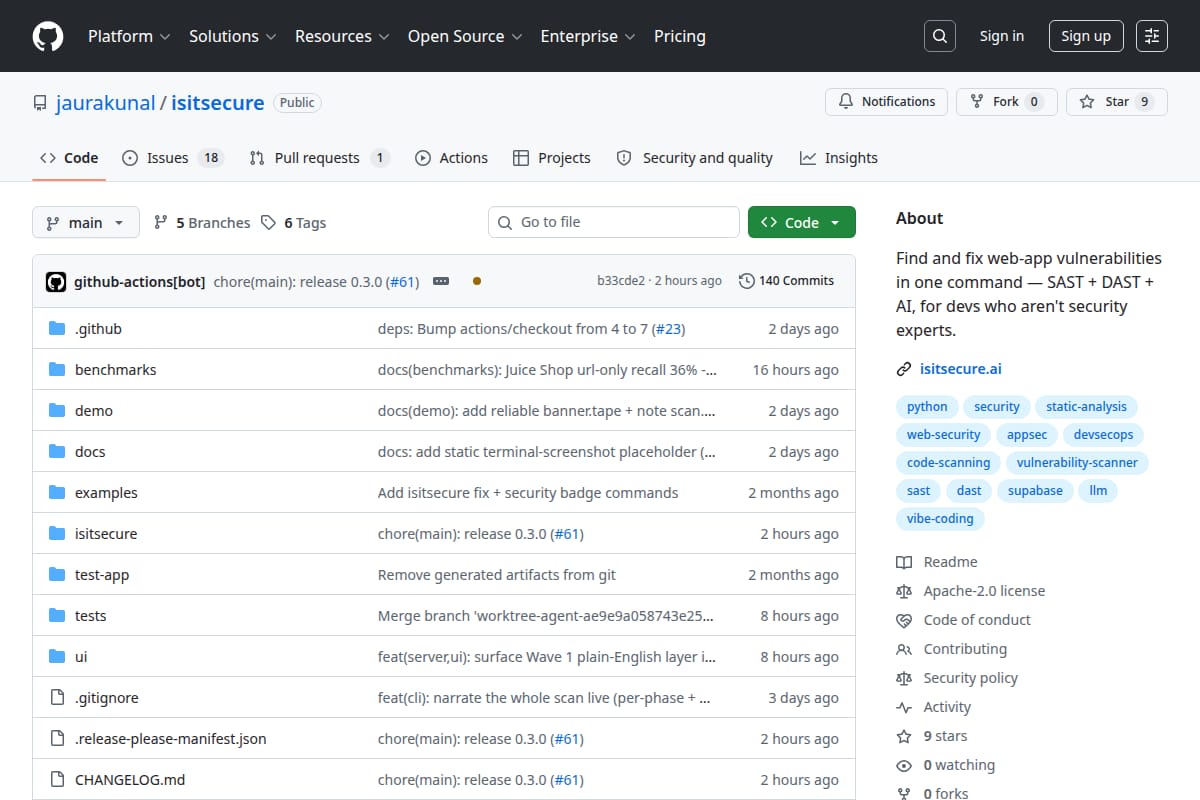Switch to the Insights tab
This screenshot has height=800, width=1200.
click(839, 158)
